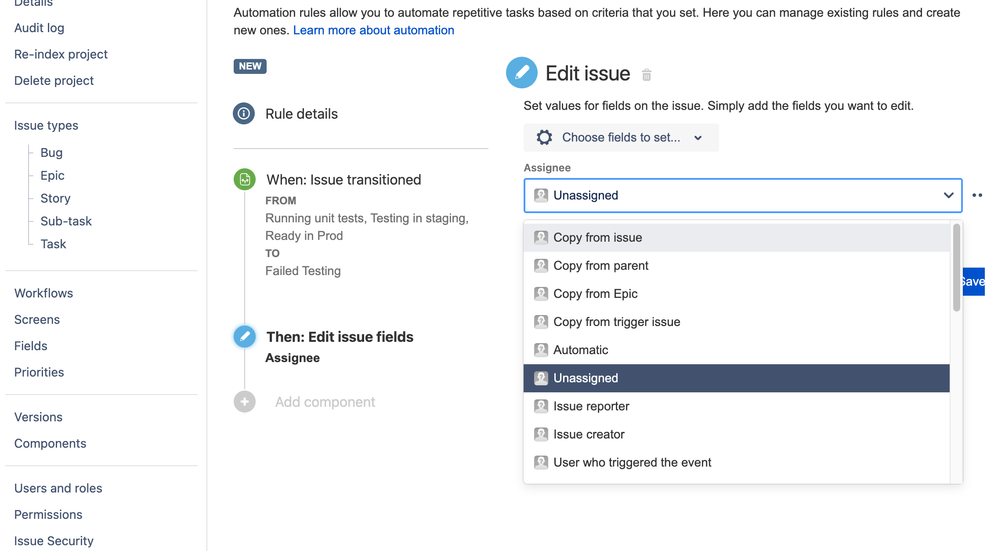Choose Copy from Epic option
Image resolution: width=998 pixels, height=551 pixels.
point(595,294)
